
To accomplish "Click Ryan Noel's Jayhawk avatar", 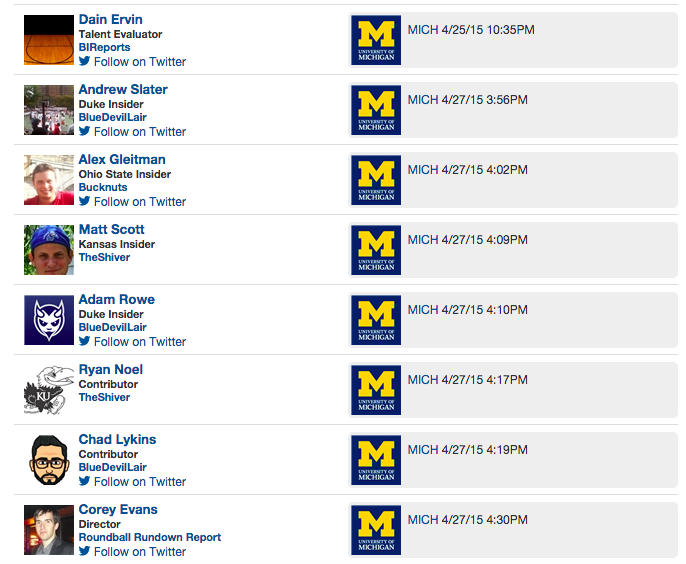I will tap(49, 390).
